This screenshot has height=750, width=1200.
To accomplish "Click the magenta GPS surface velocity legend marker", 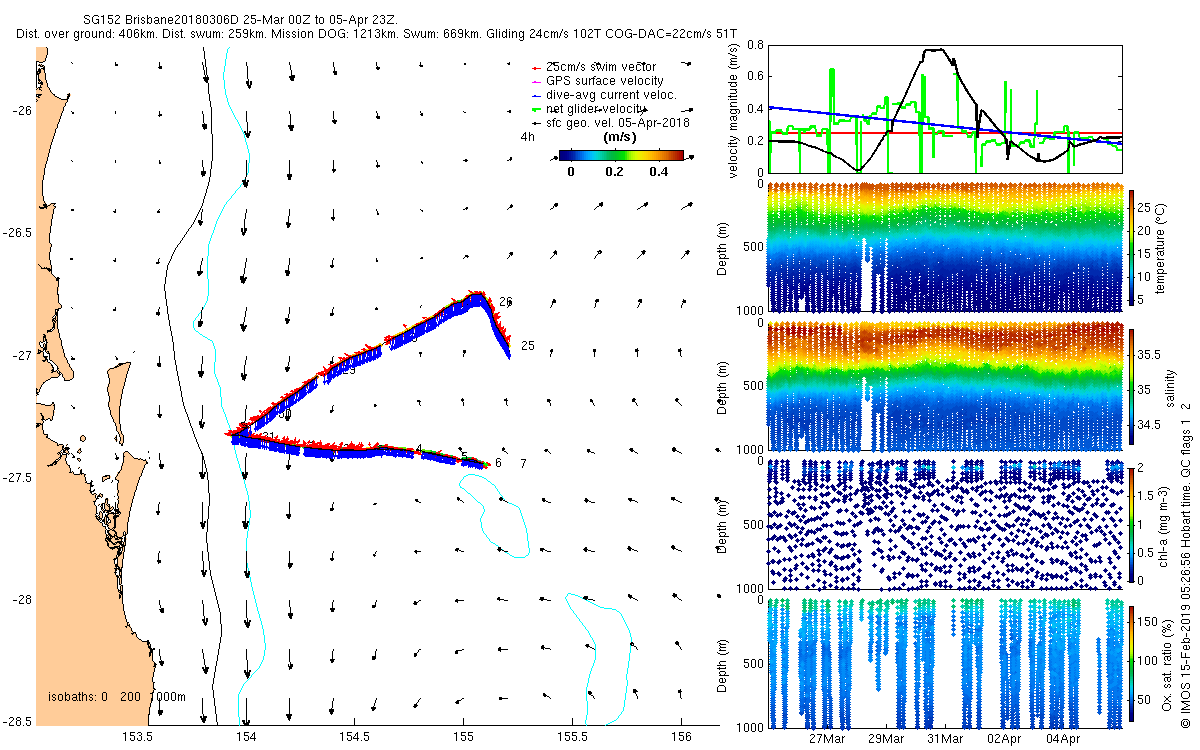I will (536, 81).
